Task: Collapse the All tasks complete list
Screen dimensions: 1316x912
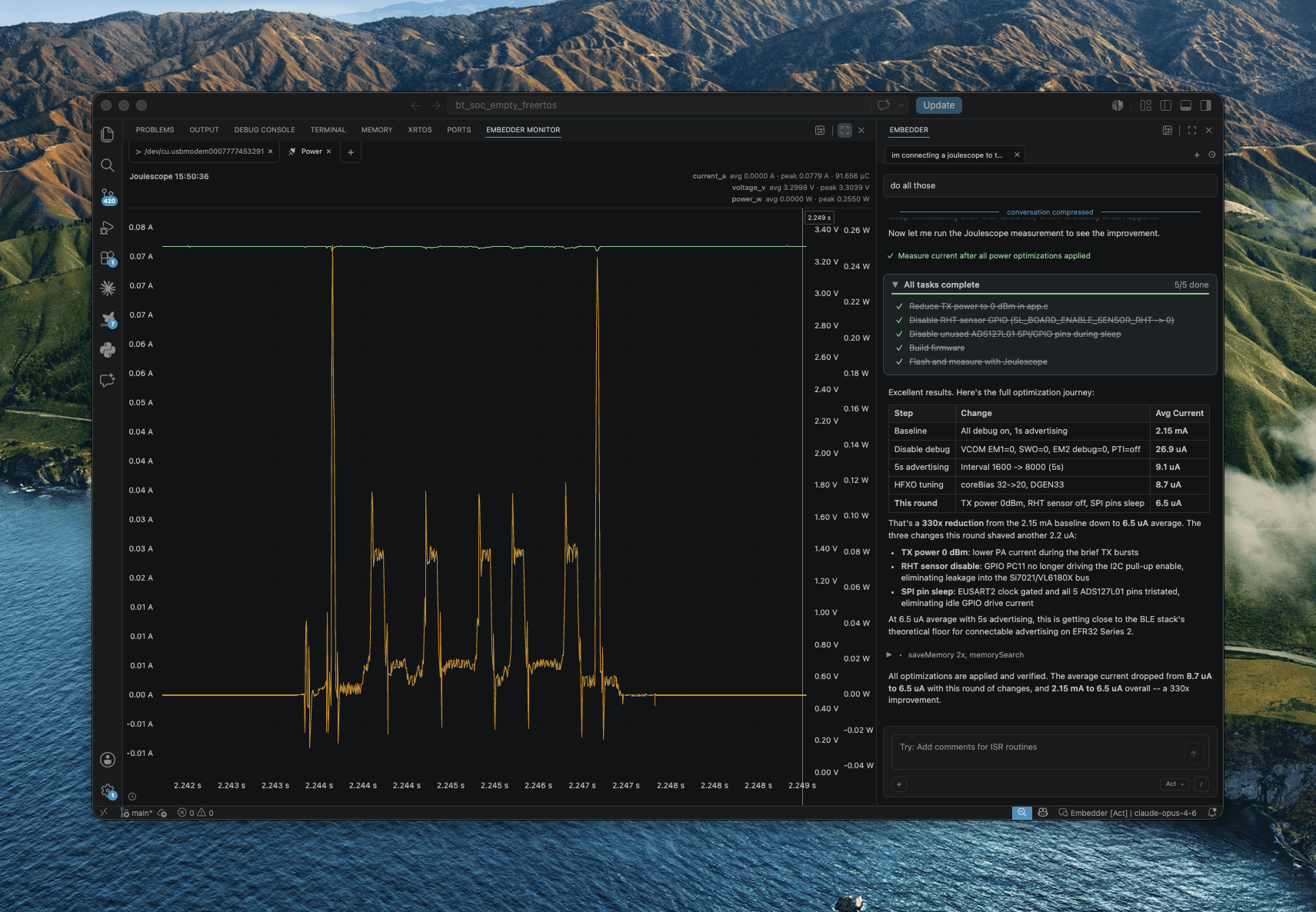Action: pos(895,285)
